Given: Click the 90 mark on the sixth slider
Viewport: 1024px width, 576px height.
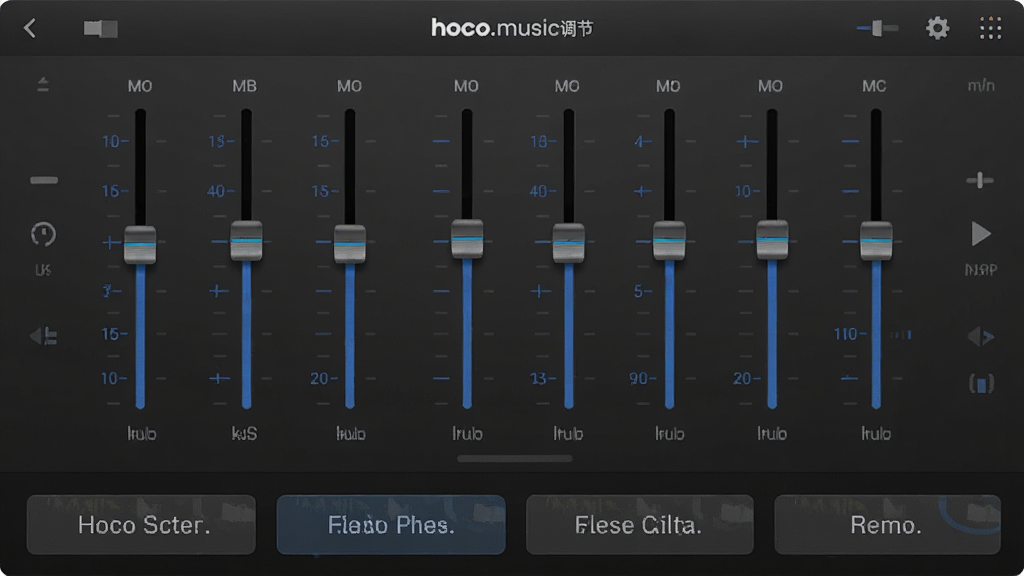Looking at the screenshot, I should 638,378.
